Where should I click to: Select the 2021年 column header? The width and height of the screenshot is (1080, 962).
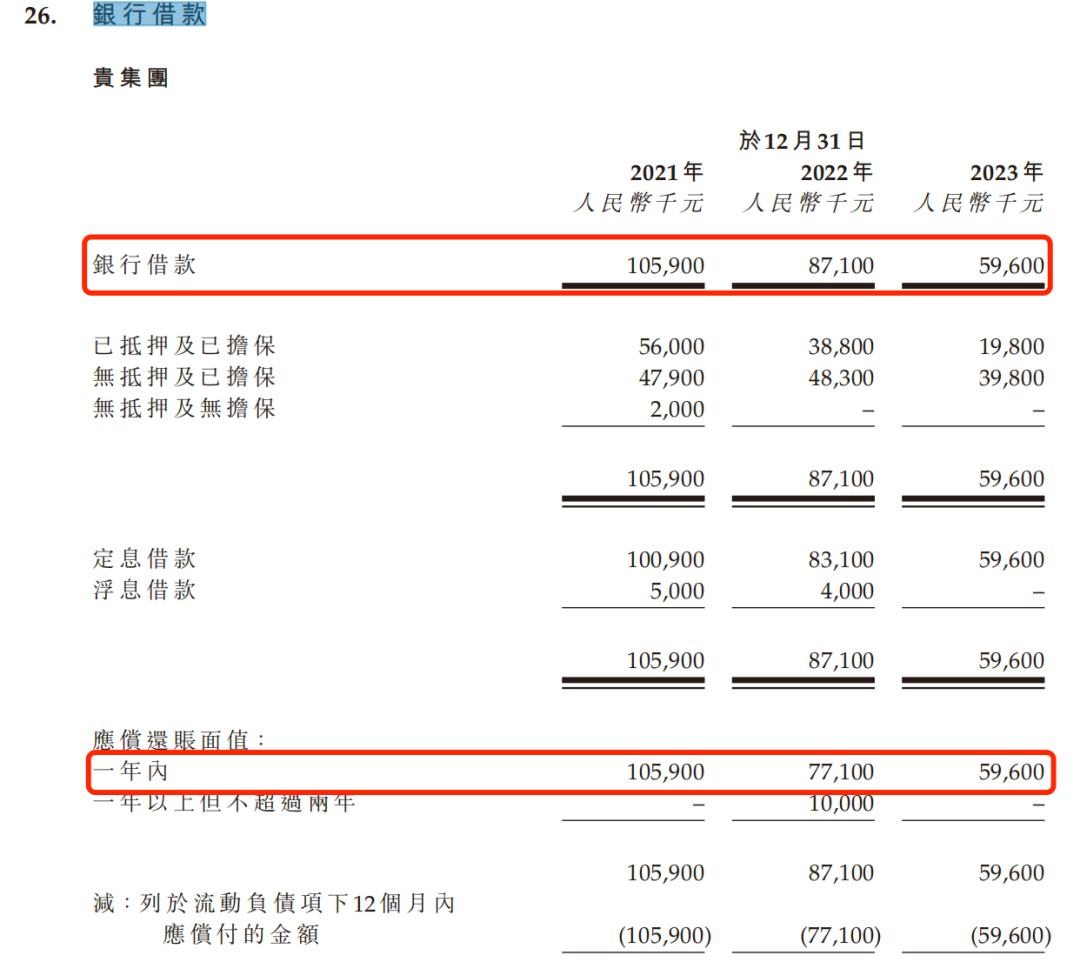tap(667, 172)
